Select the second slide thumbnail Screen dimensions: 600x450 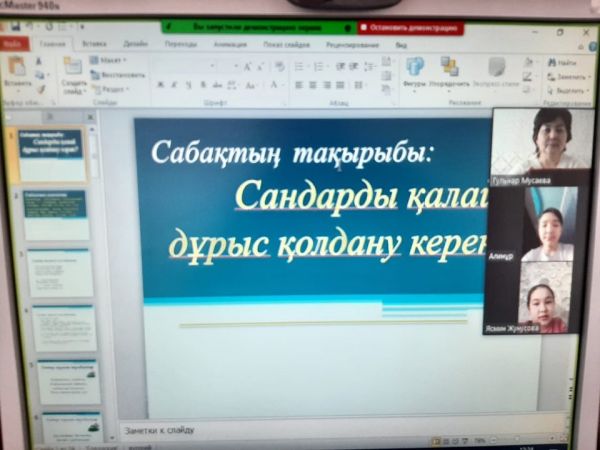pos(56,214)
